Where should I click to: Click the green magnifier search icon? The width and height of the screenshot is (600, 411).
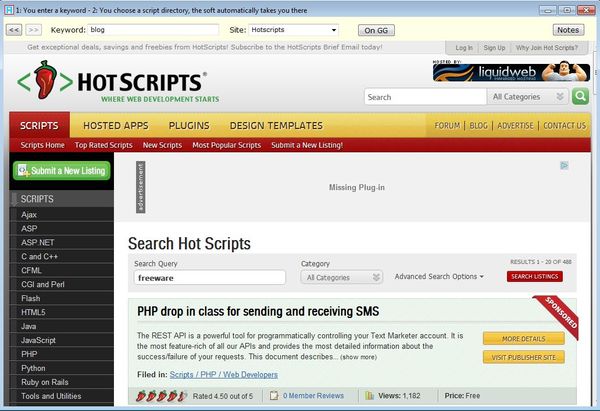pos(580,97)
